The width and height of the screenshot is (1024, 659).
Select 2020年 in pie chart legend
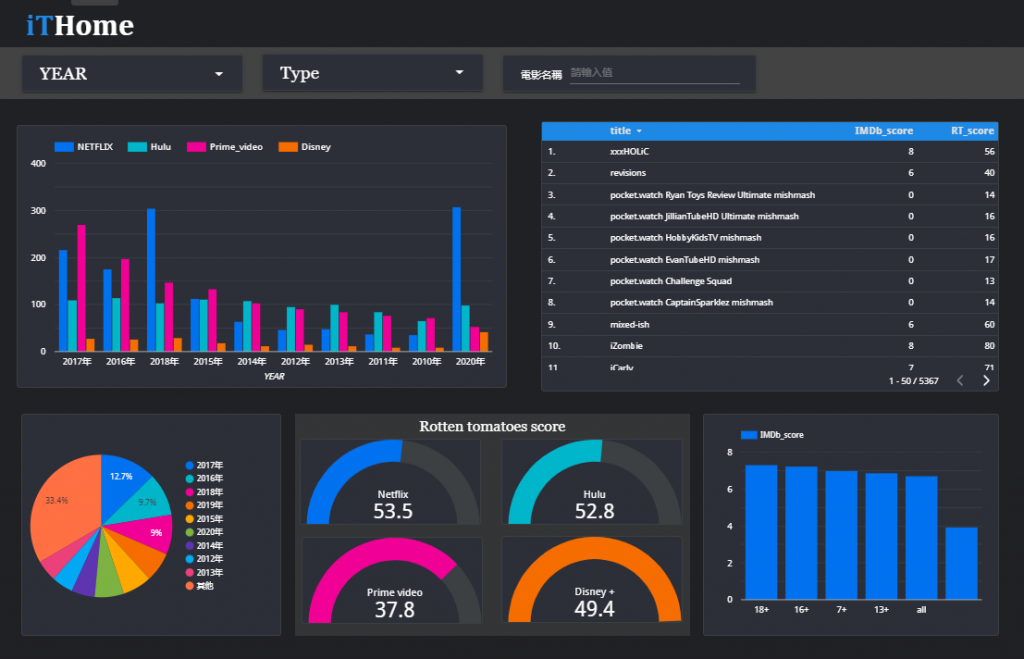coord(204,532)
